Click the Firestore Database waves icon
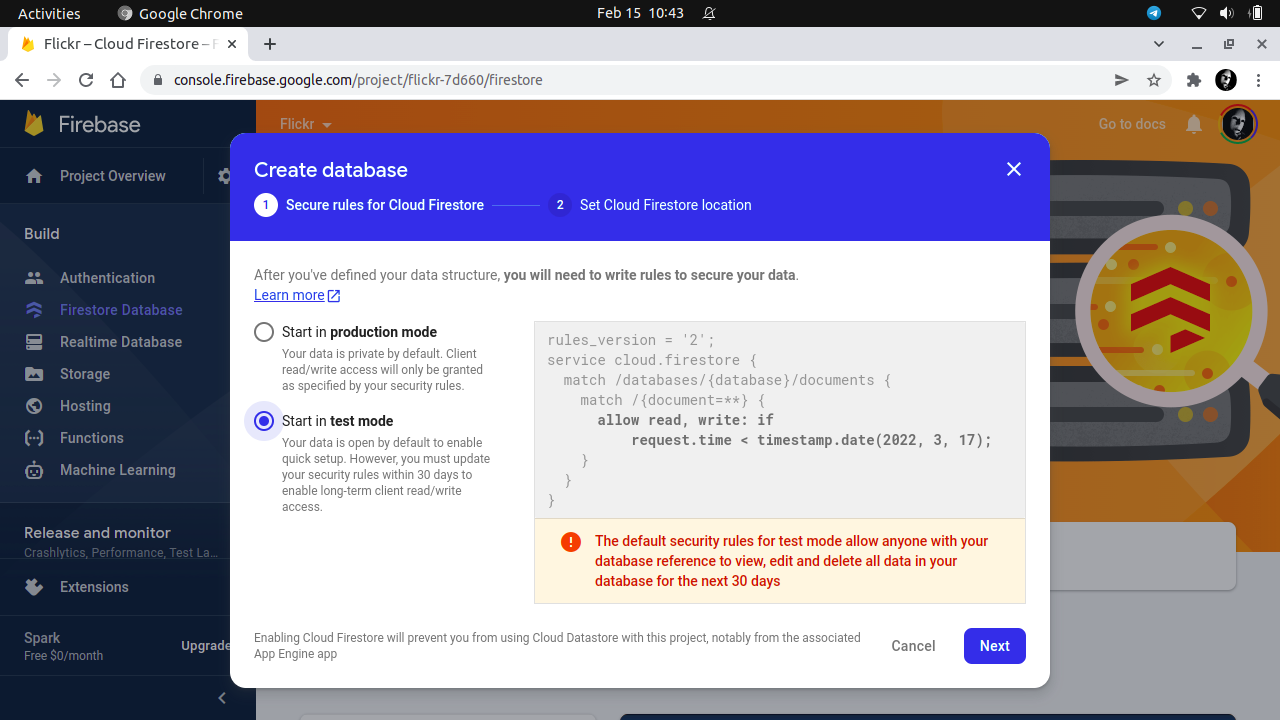The height and width of the screenshot is (720, 1280). coord(34,310)
